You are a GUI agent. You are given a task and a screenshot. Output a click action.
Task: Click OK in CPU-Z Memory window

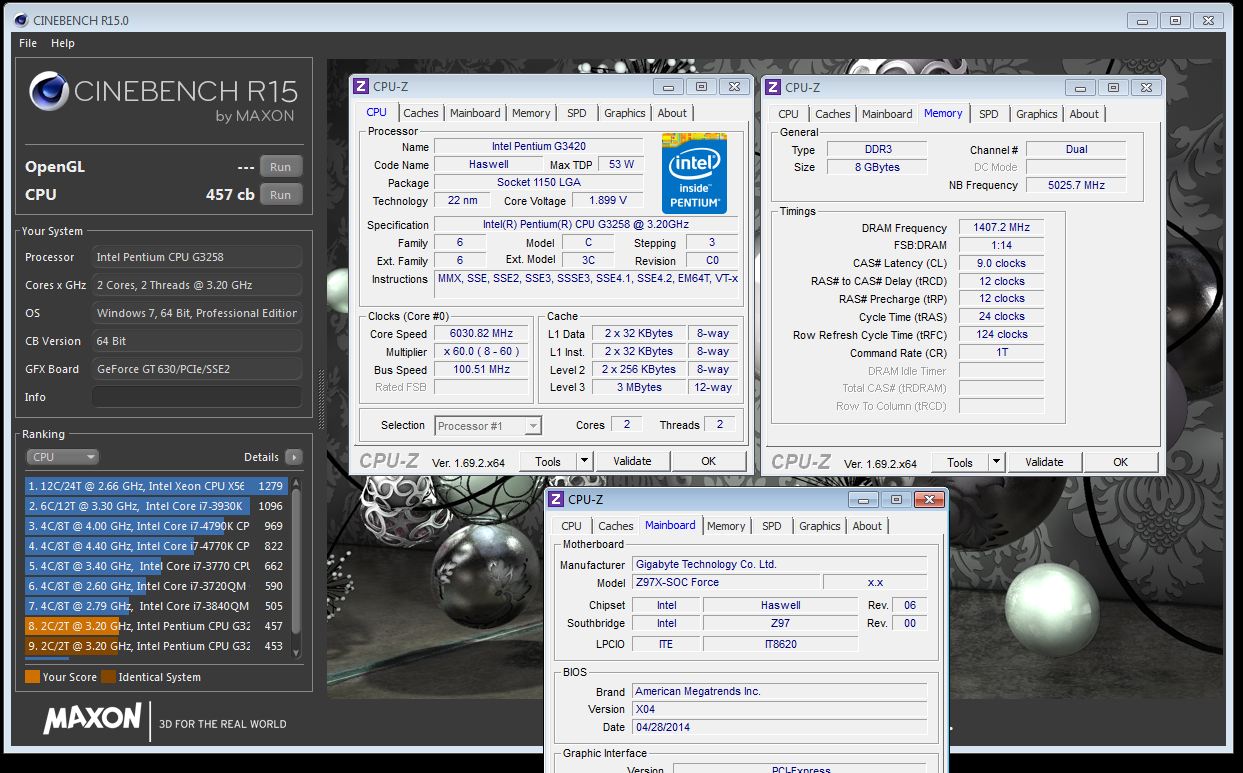pyautogui.click(x=1121, y=462)
